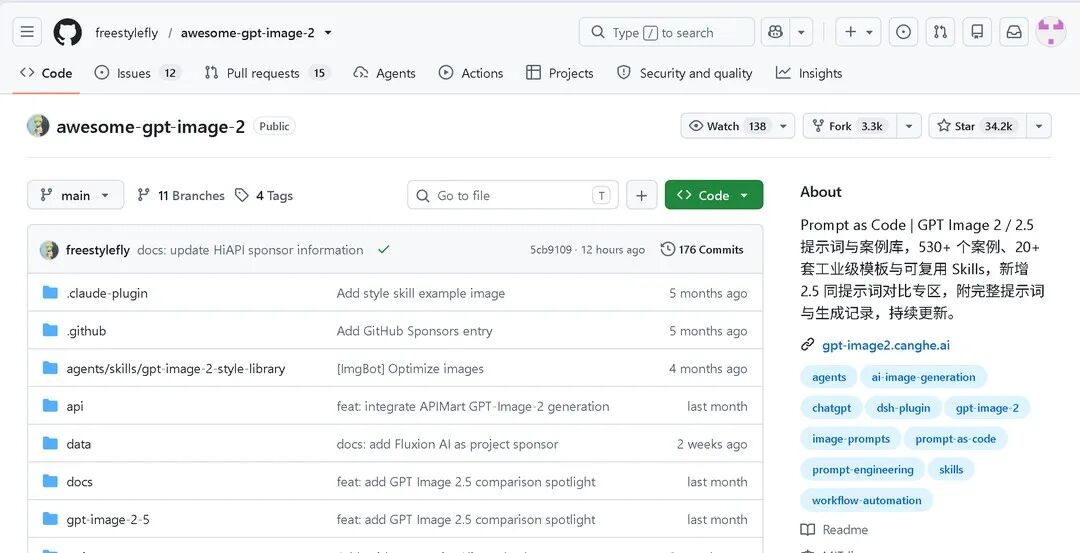Open the freestylefly commit author link

[98, 250]
